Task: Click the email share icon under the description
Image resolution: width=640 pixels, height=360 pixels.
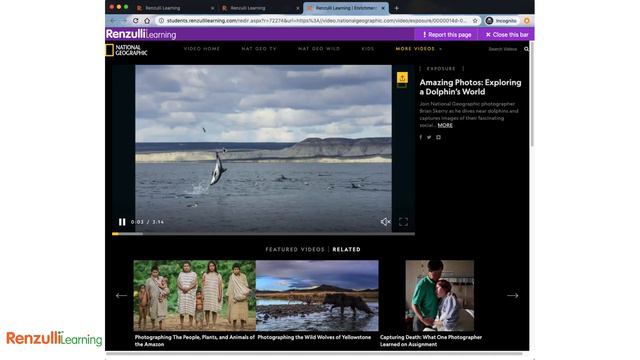Action: pyautogui.click(x=438, y=137)
